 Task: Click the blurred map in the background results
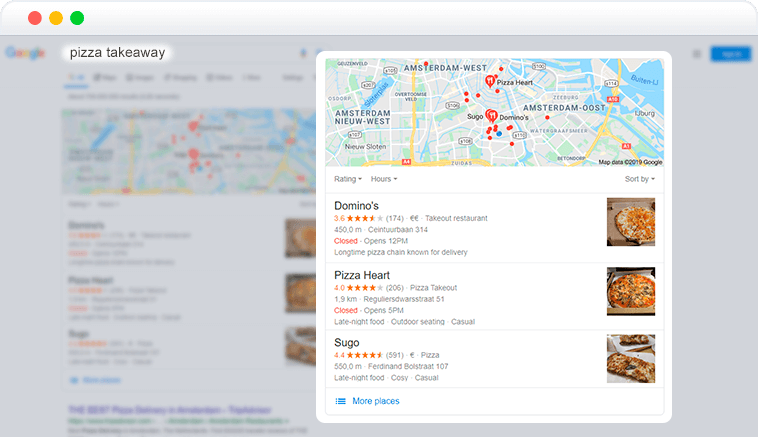pos(189,151)
